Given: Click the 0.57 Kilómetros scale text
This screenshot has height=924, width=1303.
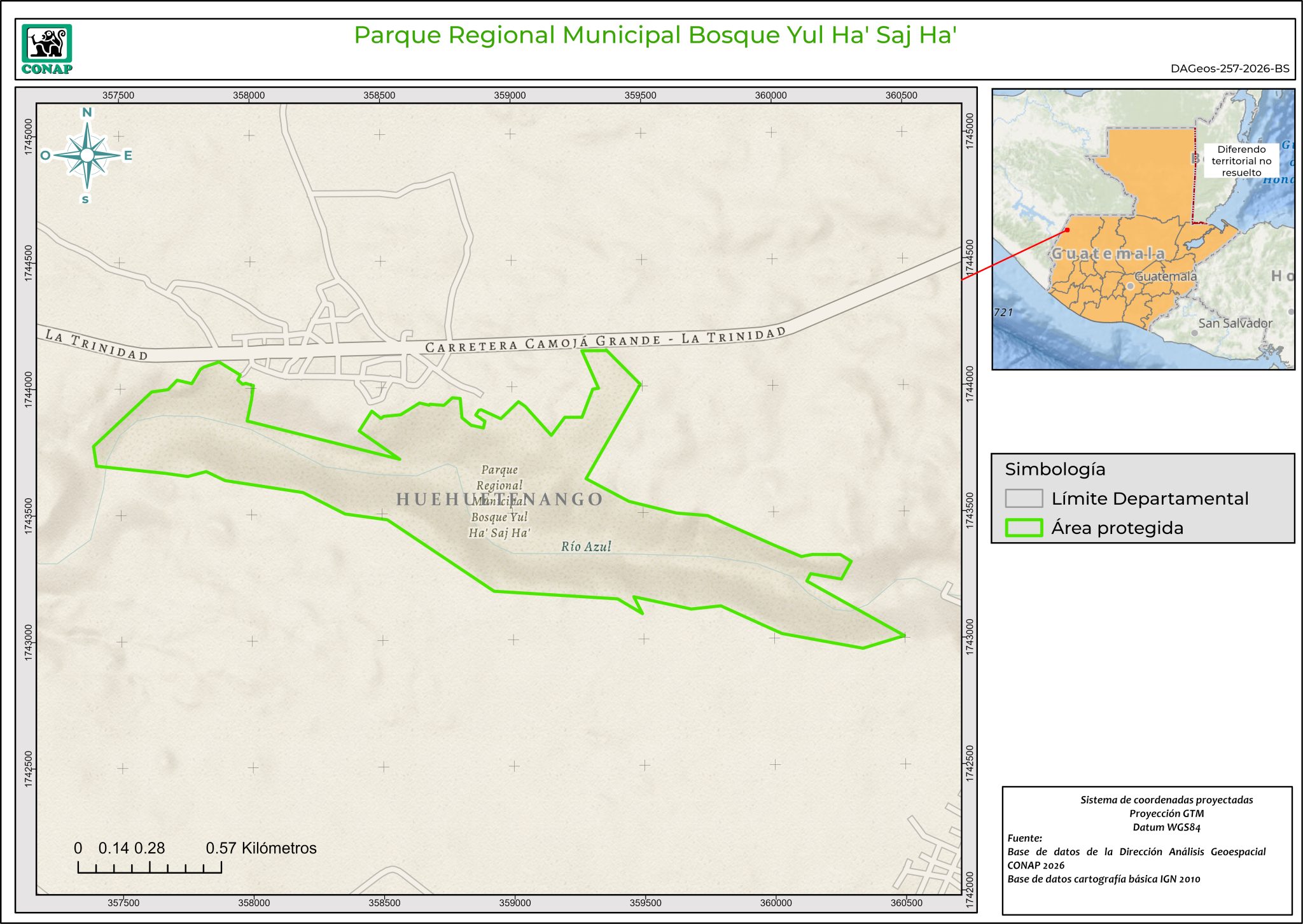Looking at the screenshot, I should point(261,848).
